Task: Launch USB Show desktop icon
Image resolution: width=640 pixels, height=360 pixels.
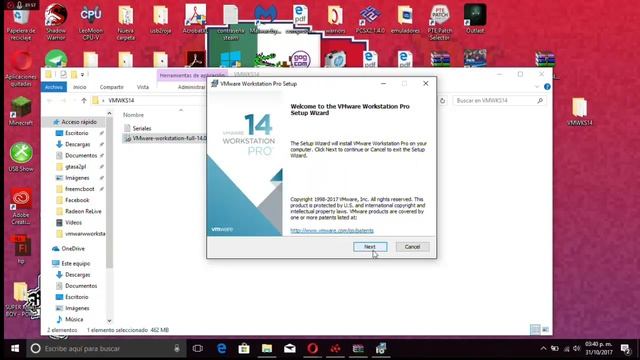Action: (21, 158)
